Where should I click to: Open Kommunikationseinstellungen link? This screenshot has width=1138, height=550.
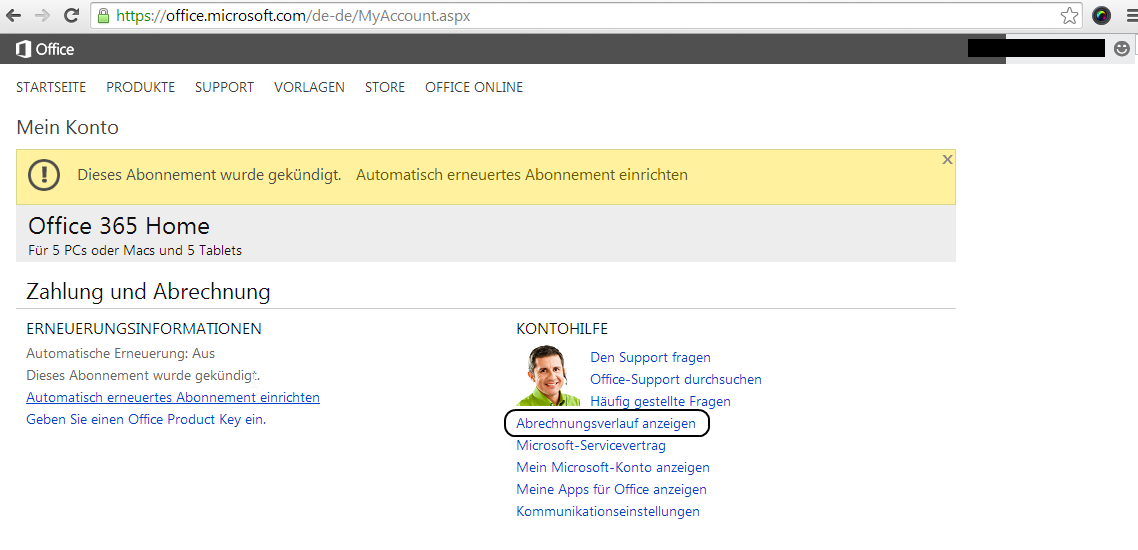coord(607,511)
